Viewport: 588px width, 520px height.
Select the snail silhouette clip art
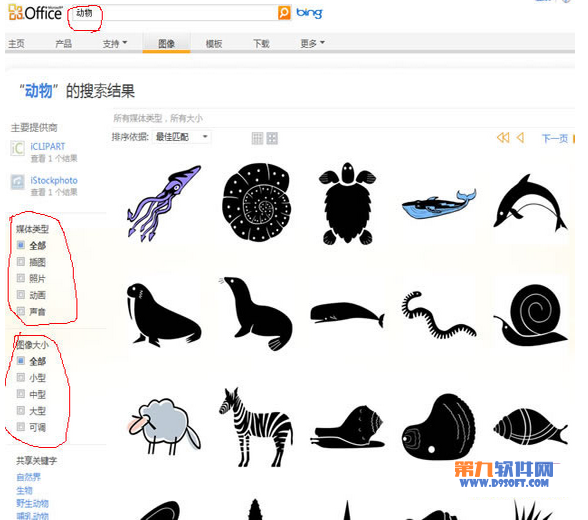click(530, 315)
